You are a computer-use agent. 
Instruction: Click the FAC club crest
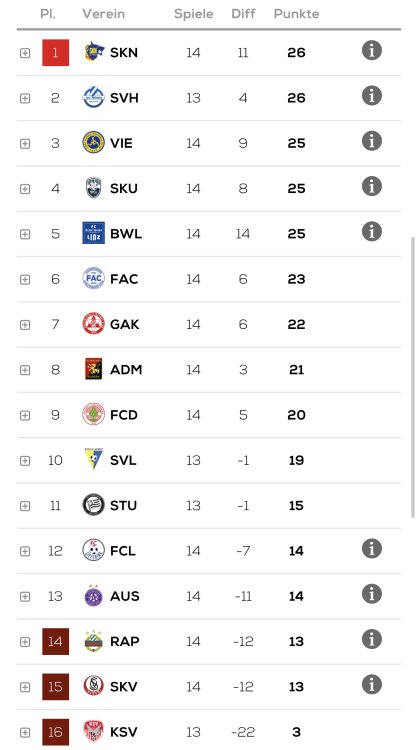pyautogui.click(x=93, y=278)
